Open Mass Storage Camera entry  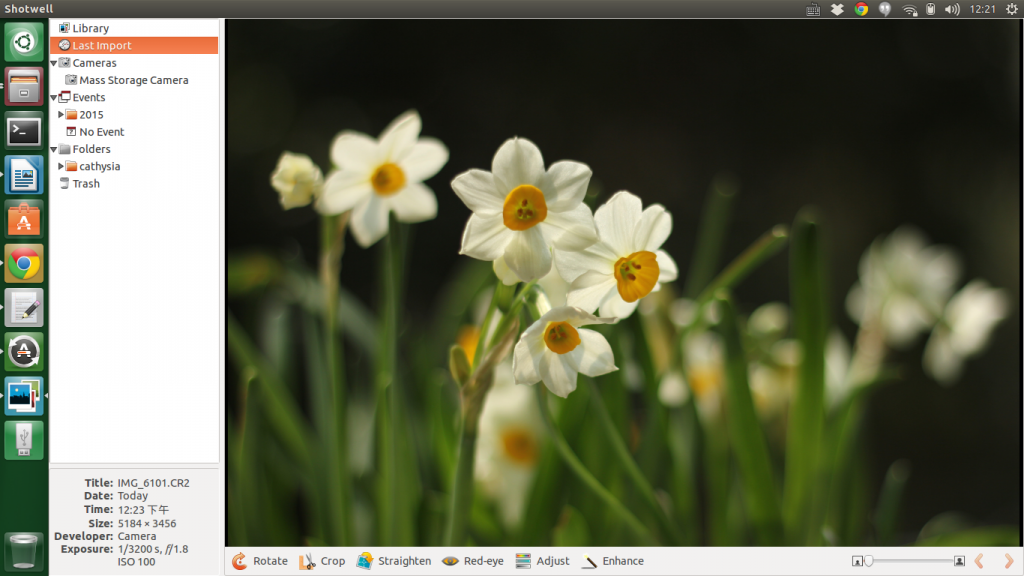tap(133, 80)
